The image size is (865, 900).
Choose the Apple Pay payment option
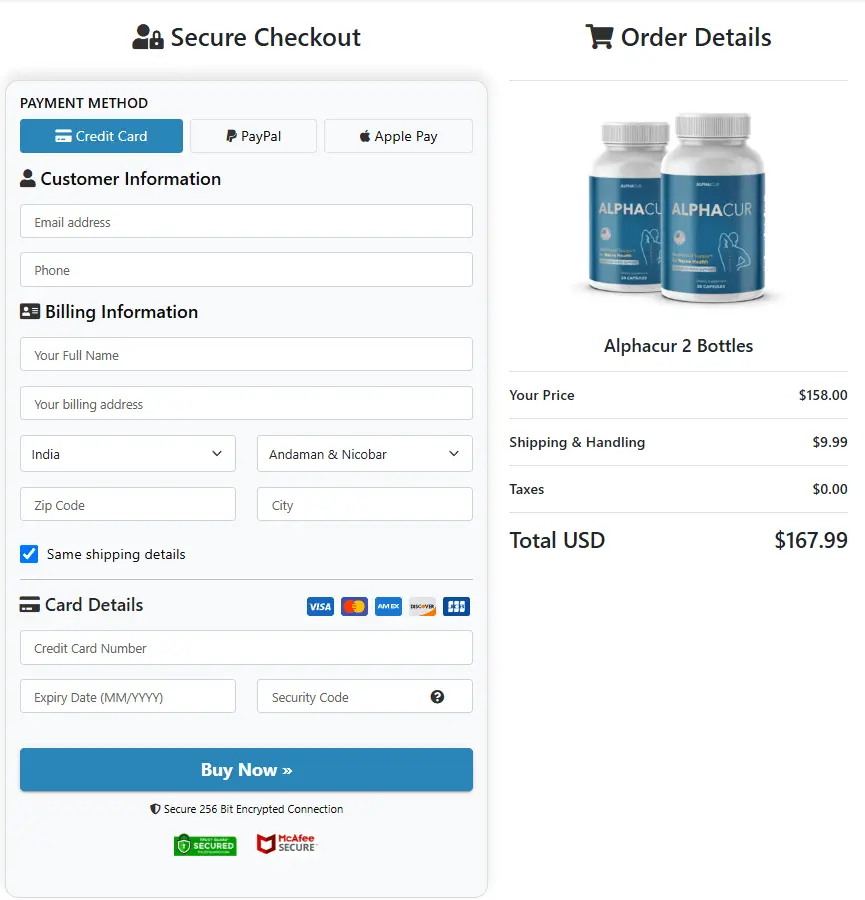[398, 136]
